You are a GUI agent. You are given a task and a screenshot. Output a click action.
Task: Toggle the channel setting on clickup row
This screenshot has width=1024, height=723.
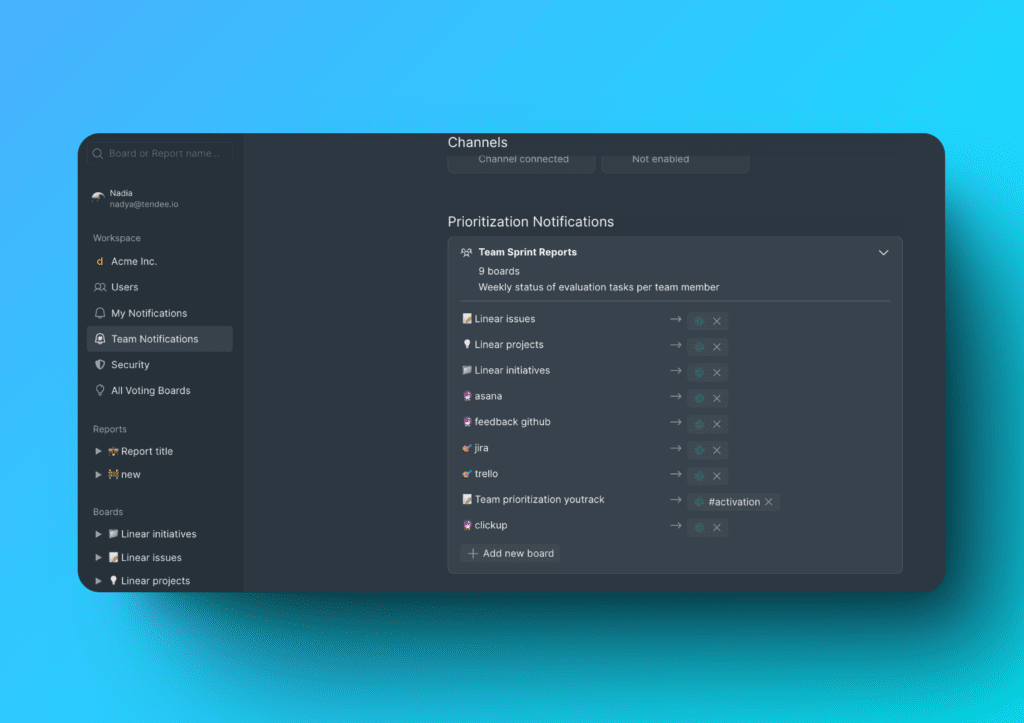pyautogui.click(x=700, y=525)
